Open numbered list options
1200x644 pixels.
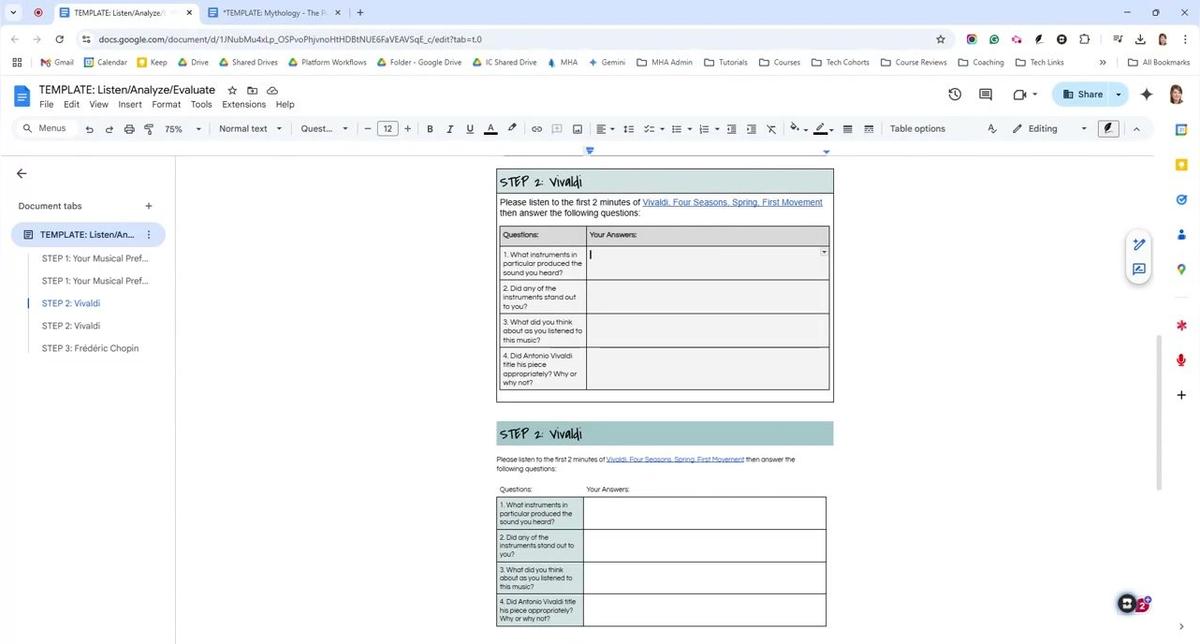coord(708,129)
